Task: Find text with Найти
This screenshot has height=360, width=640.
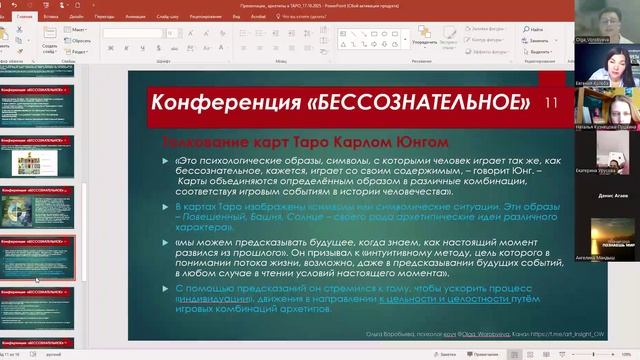Action: pos(533,29)
